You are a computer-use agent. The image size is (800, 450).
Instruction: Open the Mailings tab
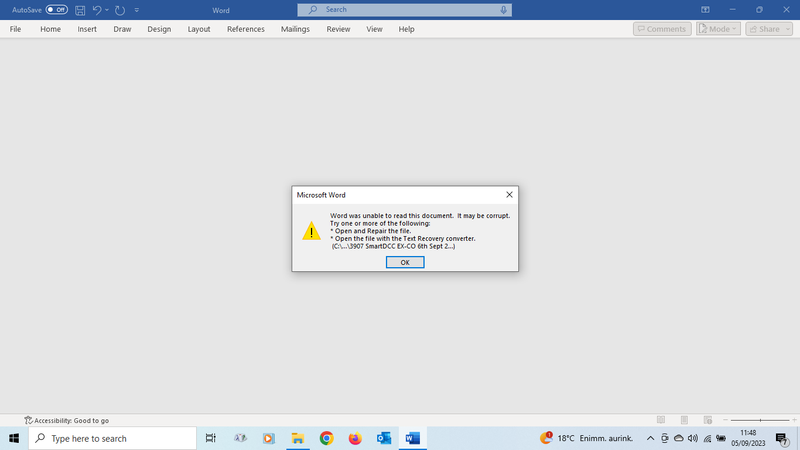(x=295, y=29)
